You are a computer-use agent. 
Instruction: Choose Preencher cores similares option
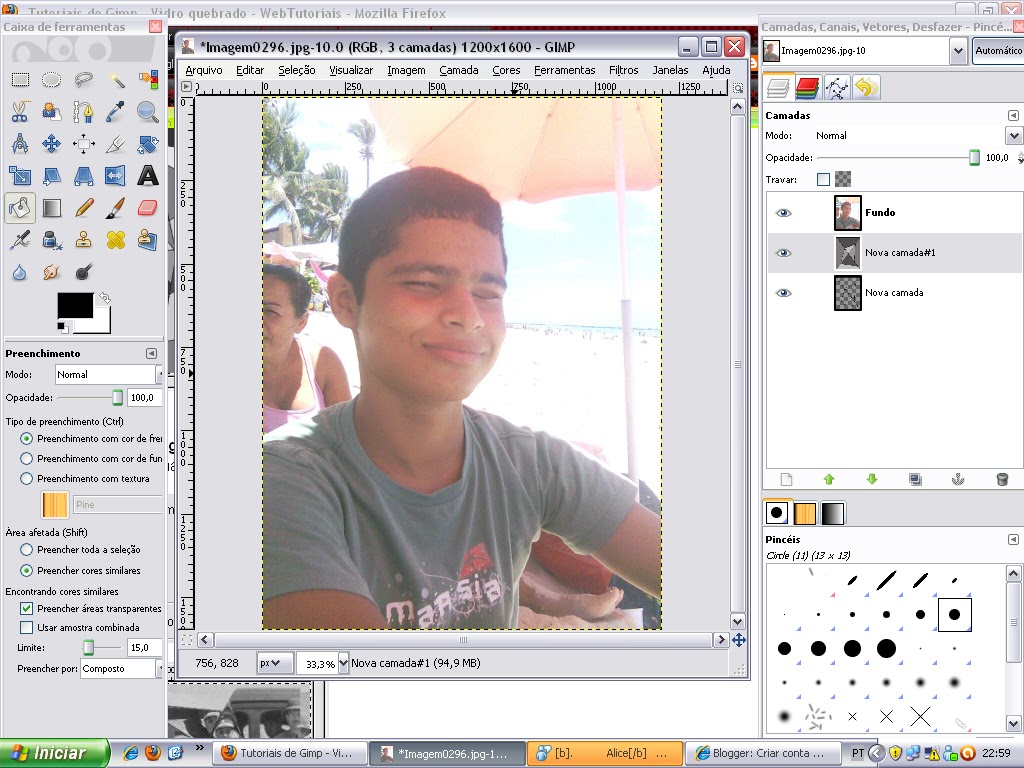click(x=26, y=570)
